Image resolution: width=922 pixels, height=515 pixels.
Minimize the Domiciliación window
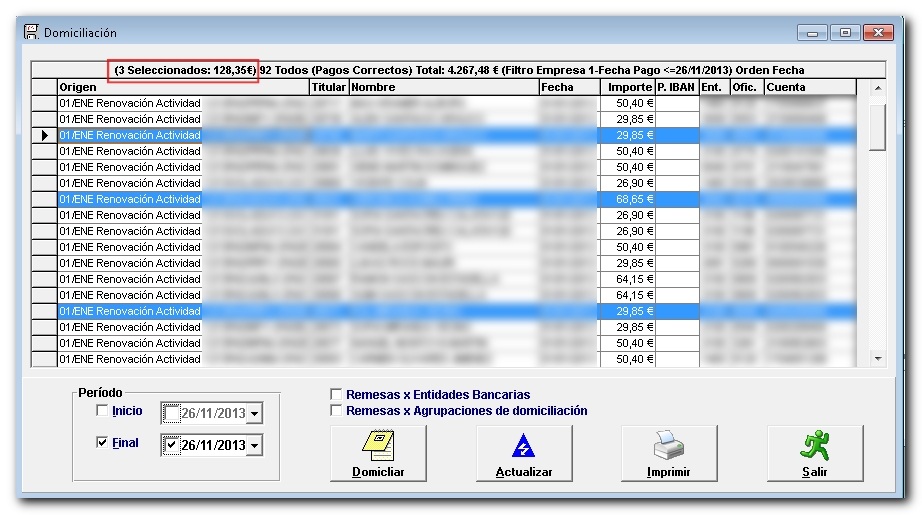click(812, 32)
